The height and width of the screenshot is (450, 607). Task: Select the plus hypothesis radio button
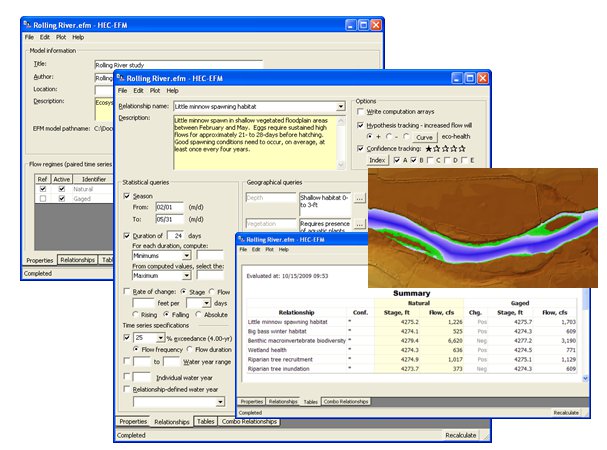click(370, 136)
